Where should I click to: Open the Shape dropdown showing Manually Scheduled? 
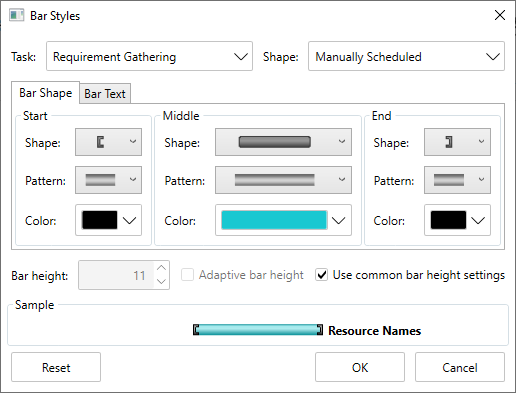coord(406,56)
